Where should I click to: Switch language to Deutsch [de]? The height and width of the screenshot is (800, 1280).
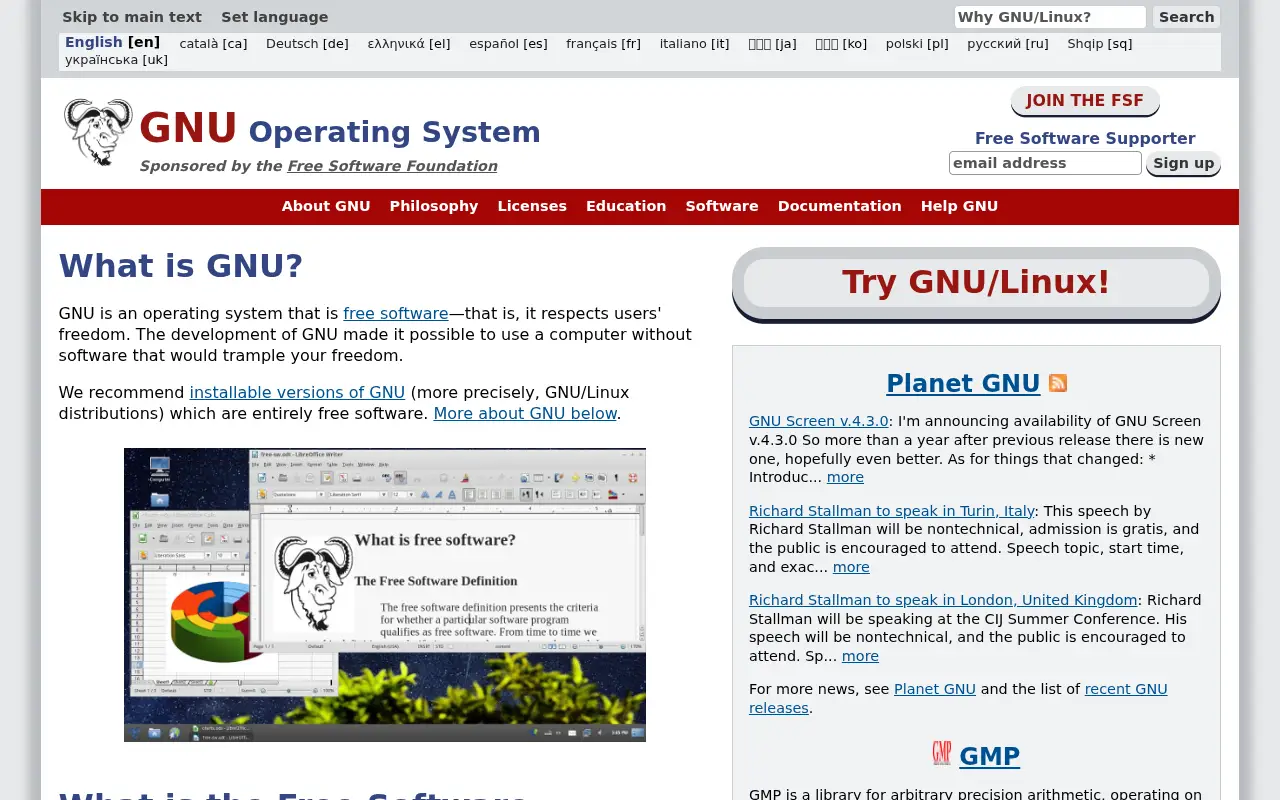[x=307, y=44]
